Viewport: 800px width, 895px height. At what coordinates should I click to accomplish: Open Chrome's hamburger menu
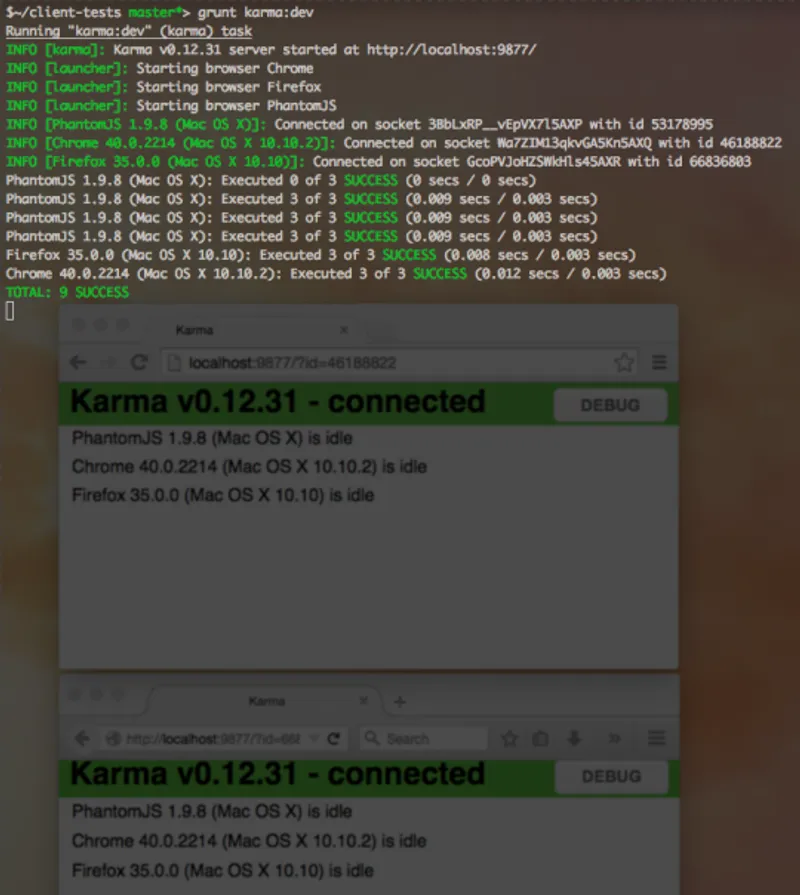tap(659, 363)
